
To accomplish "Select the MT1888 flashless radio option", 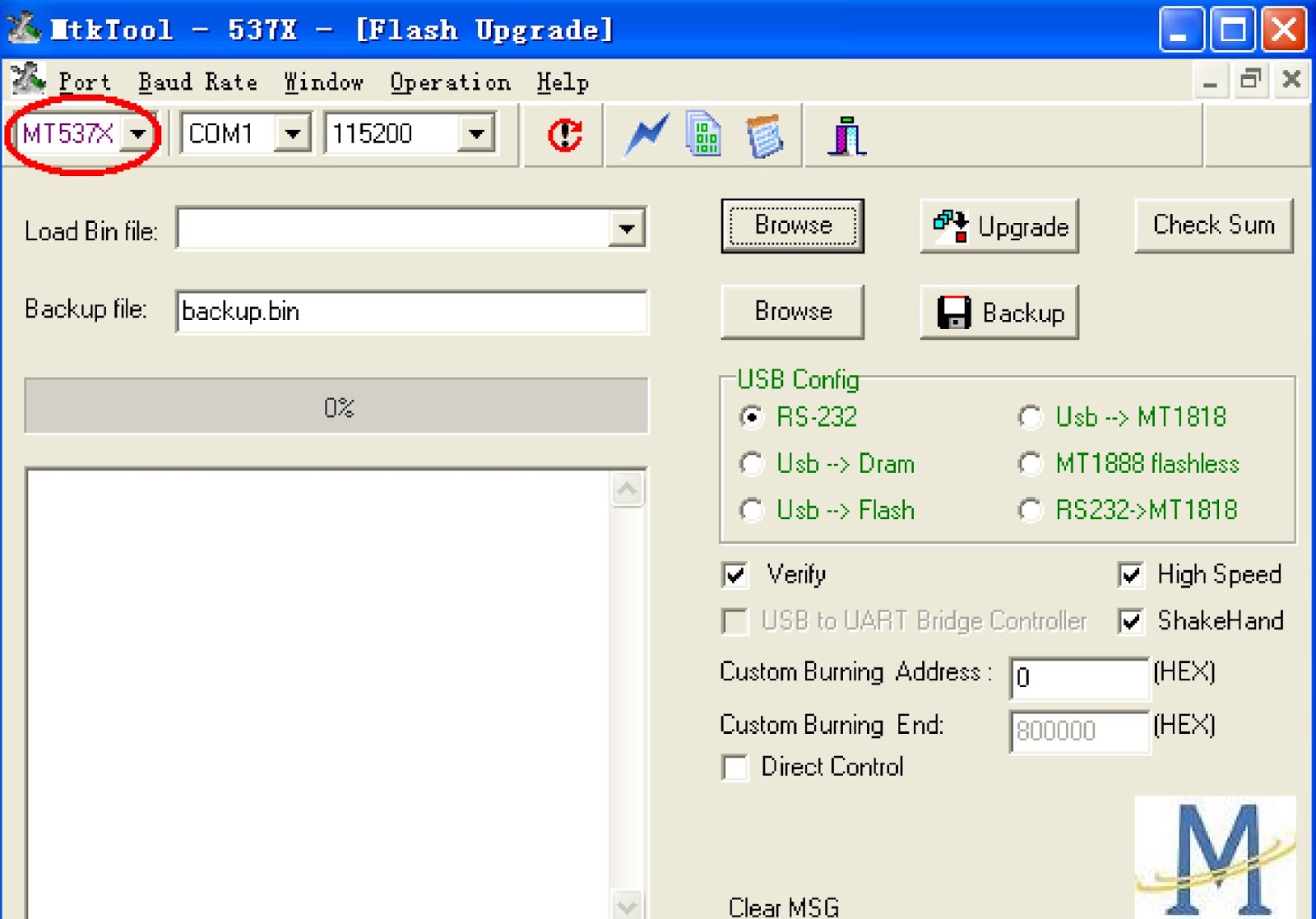I will coord(1031,464).
